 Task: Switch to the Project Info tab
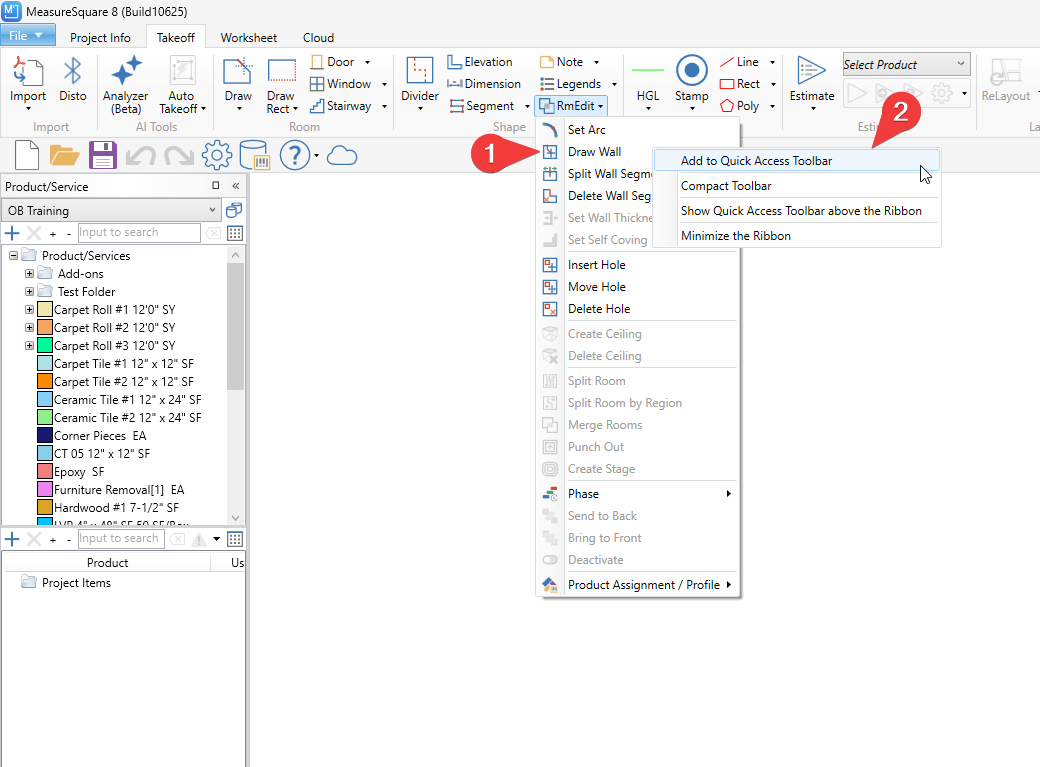pyautogui.click(x=100, y=38)
